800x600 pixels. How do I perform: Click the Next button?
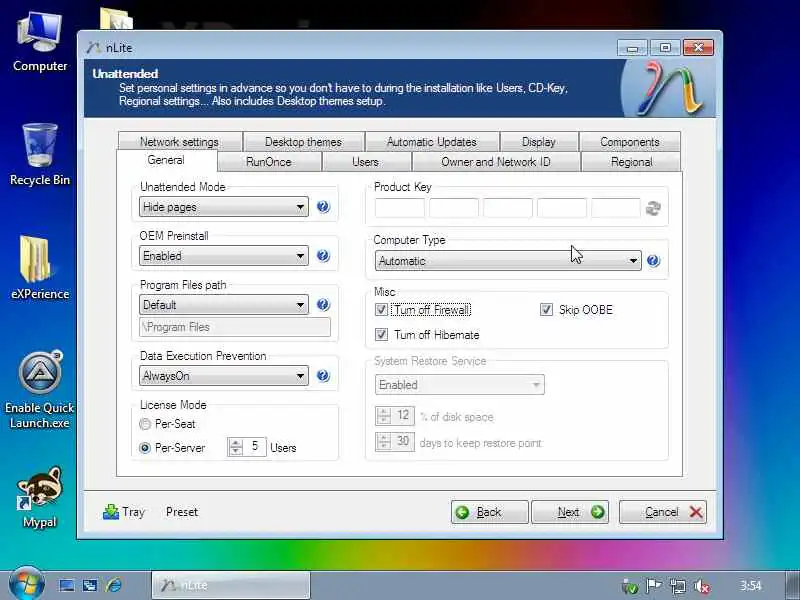570,512
